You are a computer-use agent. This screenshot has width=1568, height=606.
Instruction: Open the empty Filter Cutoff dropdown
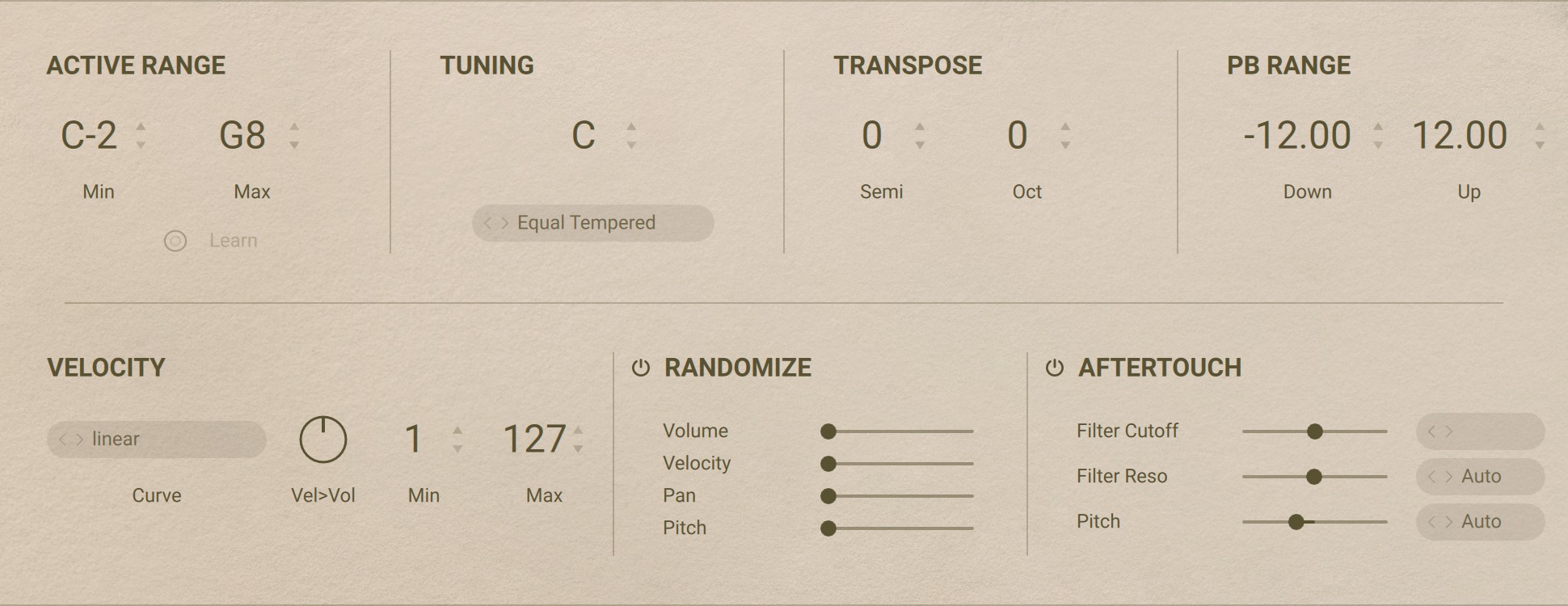coord(1480,431)
